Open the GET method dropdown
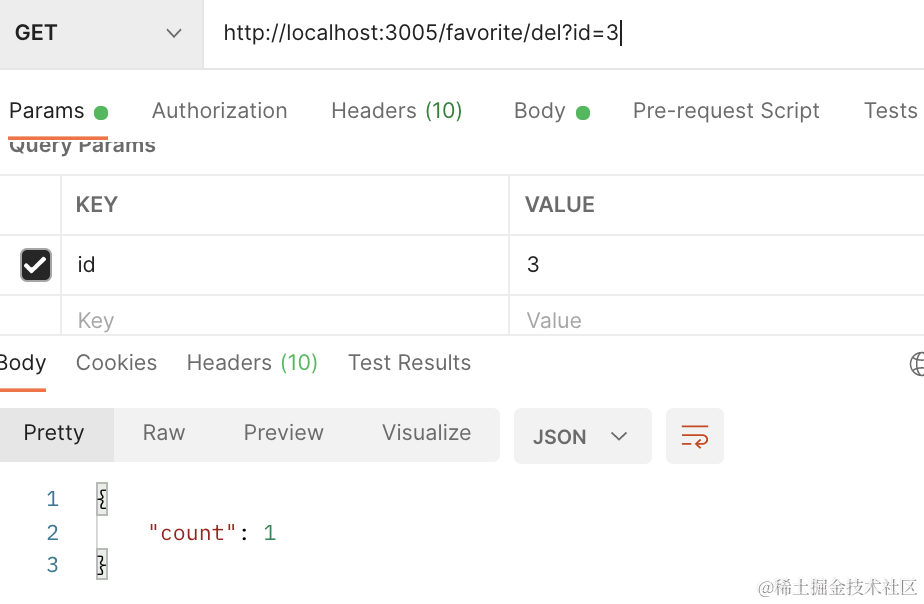Screen dimensions: 924x604 100,33
